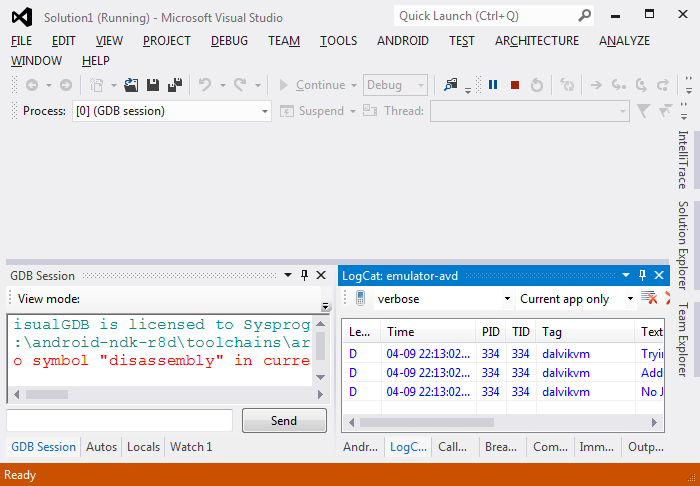Click the GDB command input field
This screenshot has width=700, height=486.
120,420
